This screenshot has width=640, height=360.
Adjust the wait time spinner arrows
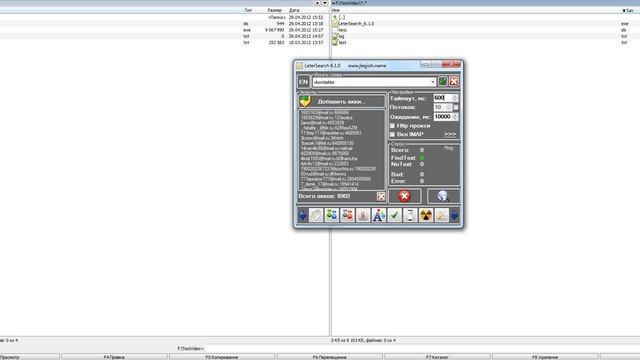[456, 117]
